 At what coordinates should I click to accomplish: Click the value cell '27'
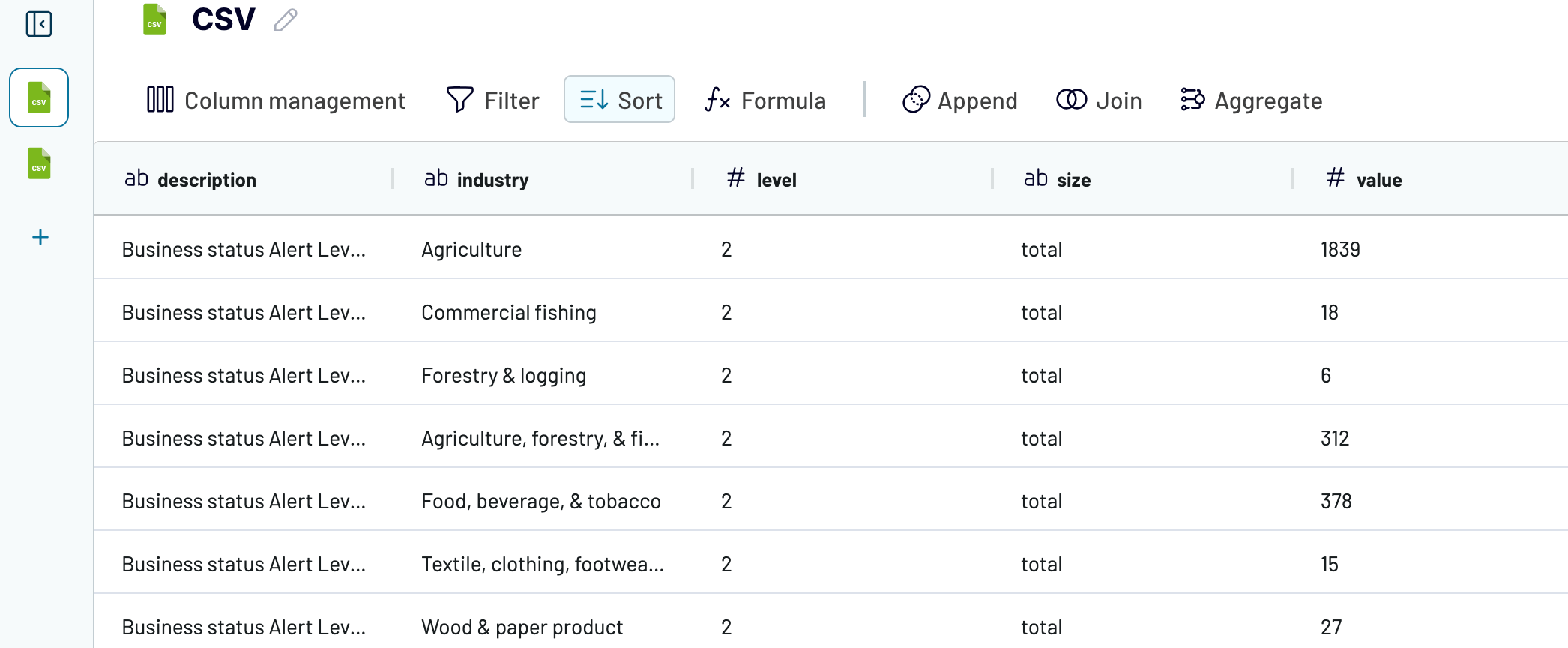[1331, 627]
